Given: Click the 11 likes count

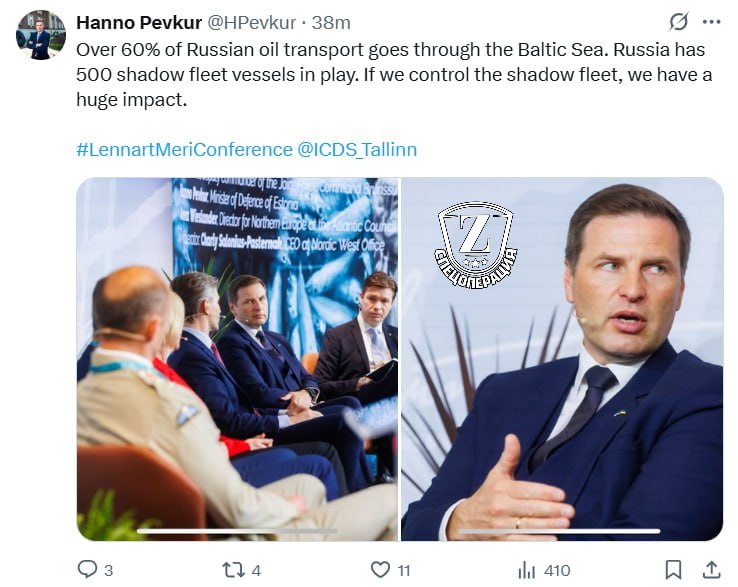Looking at the screenshot, I should tap(403, 570).
